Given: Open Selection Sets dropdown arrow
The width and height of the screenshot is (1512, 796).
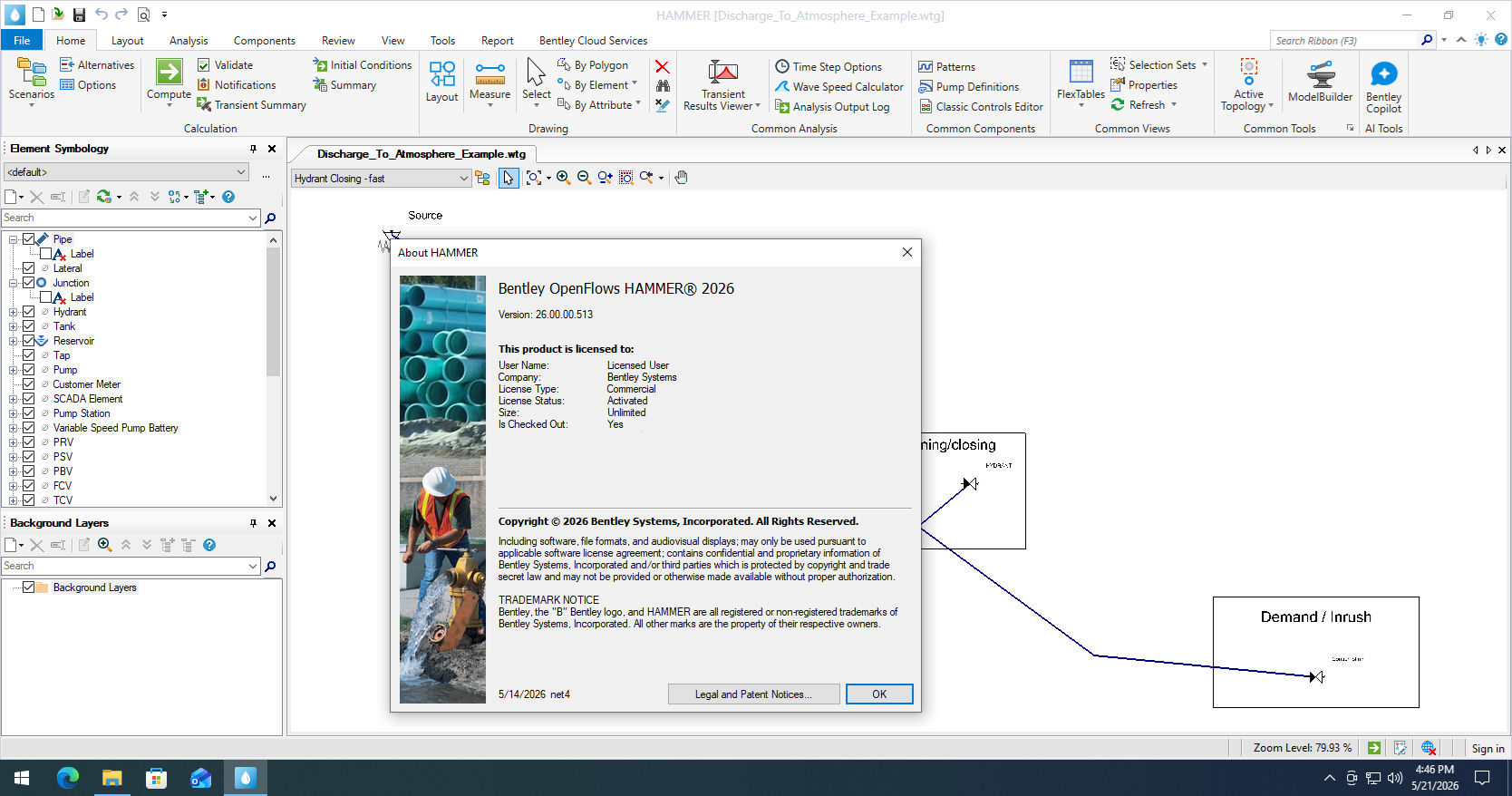Looking at the screenshot, I should (1204, 65).
